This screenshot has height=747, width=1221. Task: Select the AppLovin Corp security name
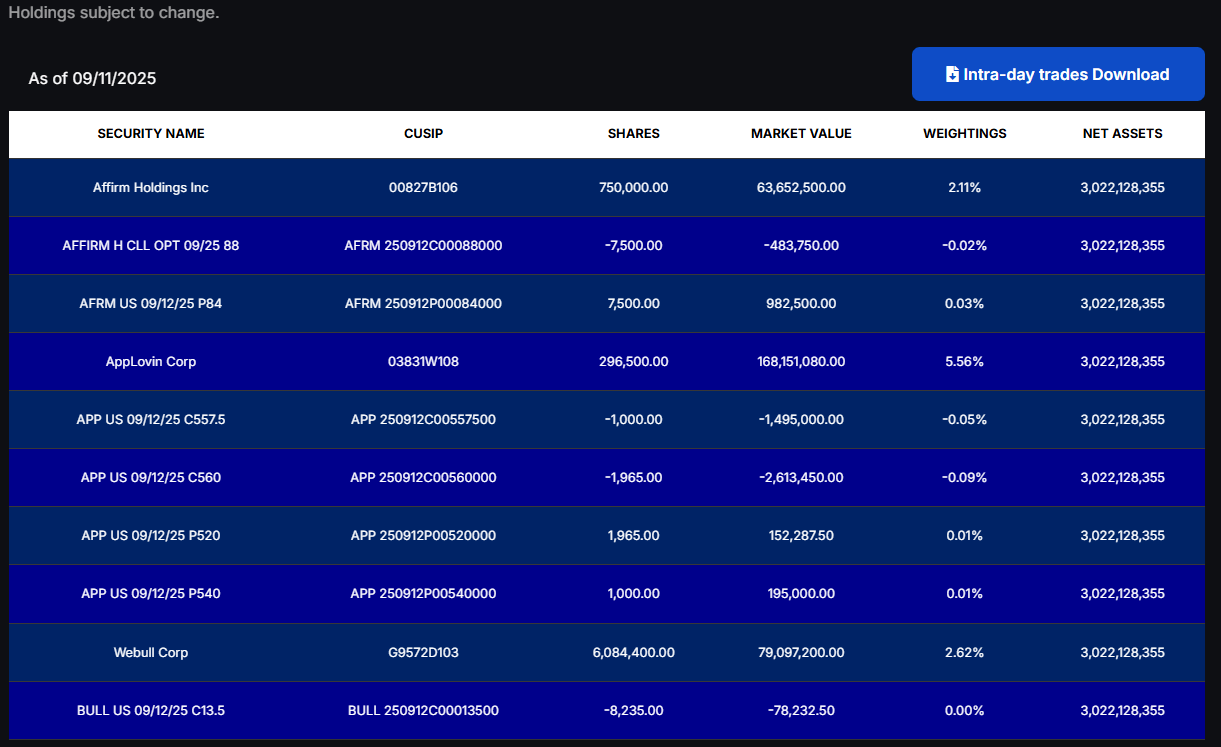click(x=151, y=361)
